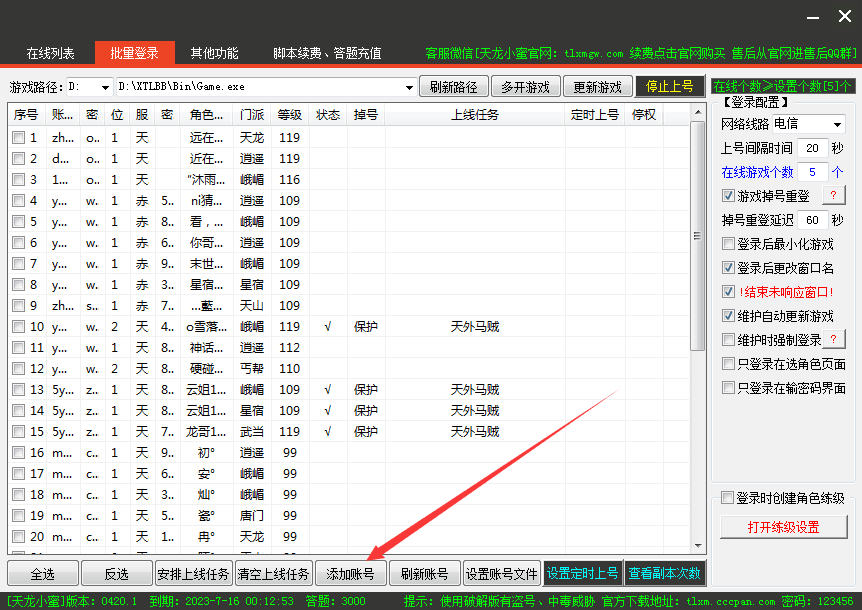Click the 反选 button
862x610 pixels.
pos(117,574)
